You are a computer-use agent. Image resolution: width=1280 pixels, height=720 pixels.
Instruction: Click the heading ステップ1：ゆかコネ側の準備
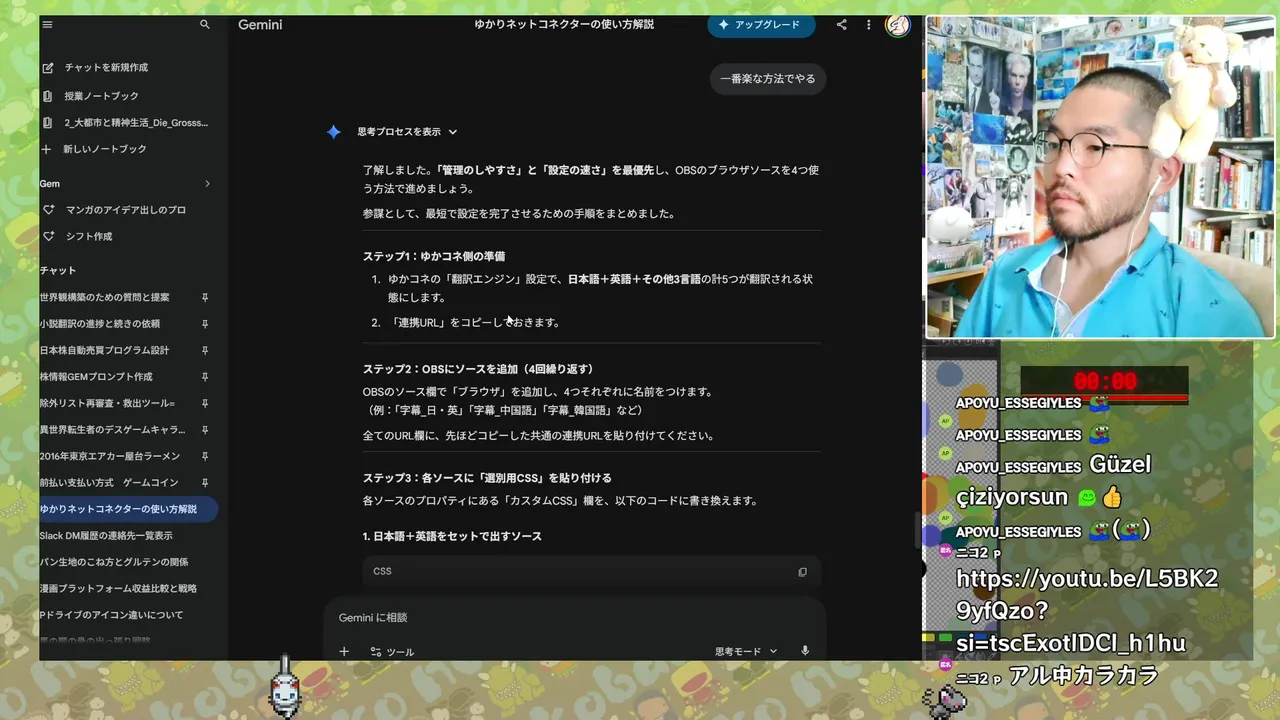pos(434,256)
